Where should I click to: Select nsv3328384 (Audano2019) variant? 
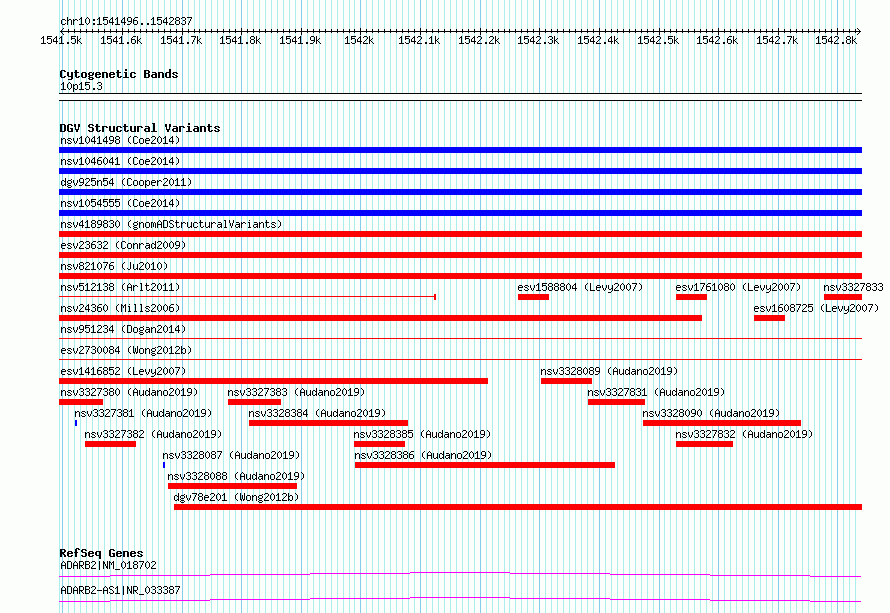317,413
